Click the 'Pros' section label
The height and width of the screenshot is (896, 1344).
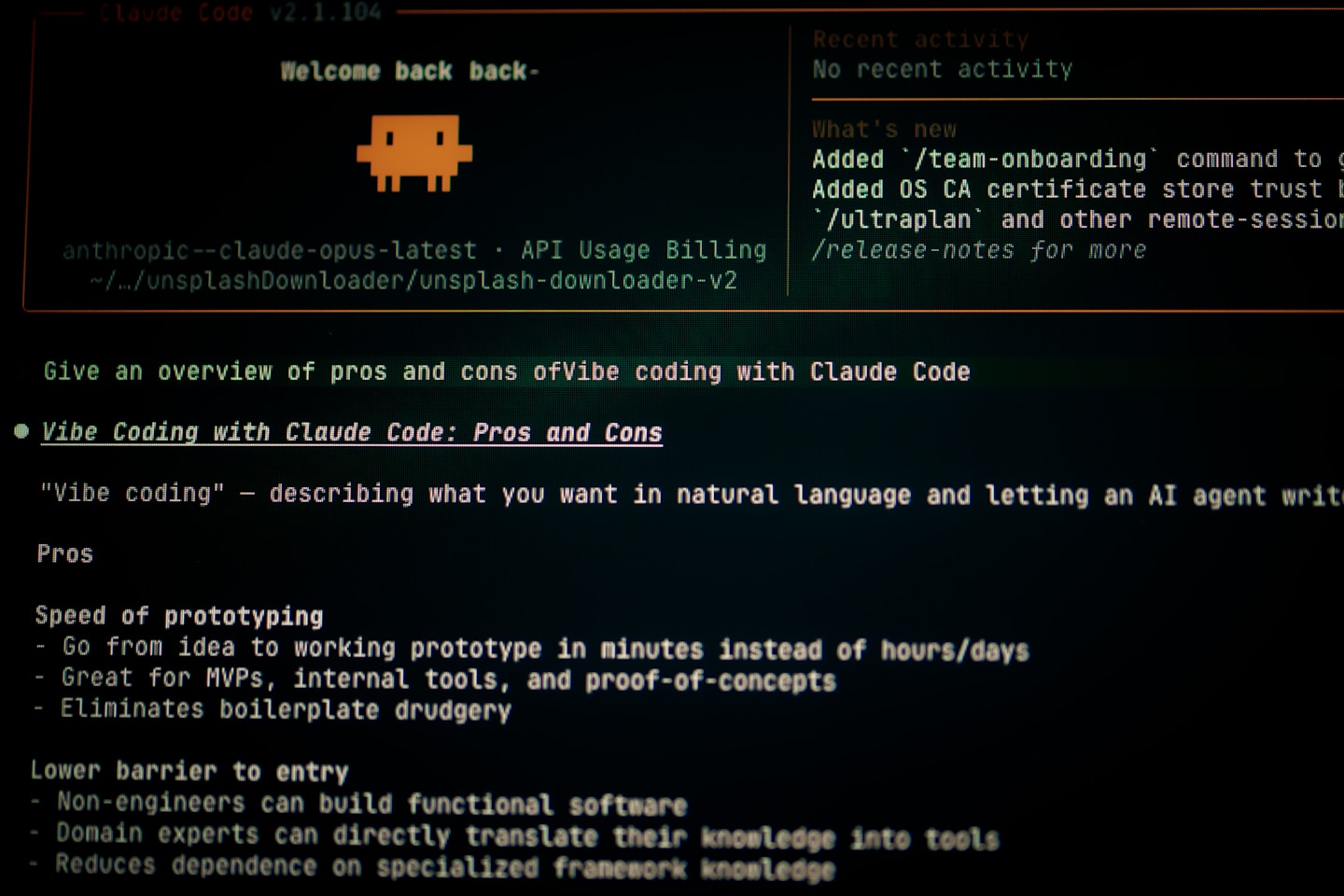click(65, 553)
